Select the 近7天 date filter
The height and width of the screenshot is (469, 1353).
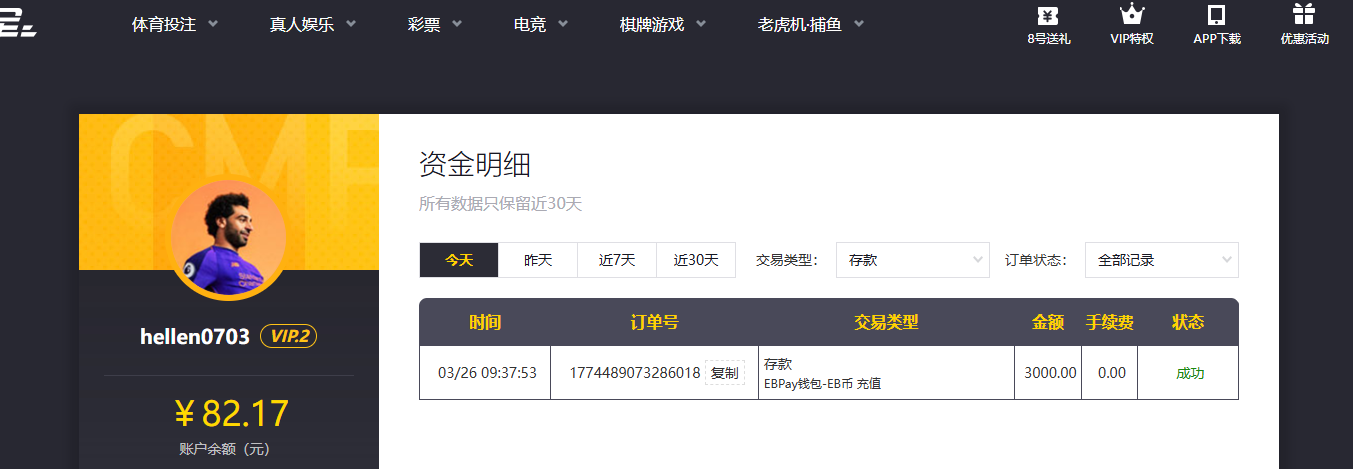tap(617, 260)
